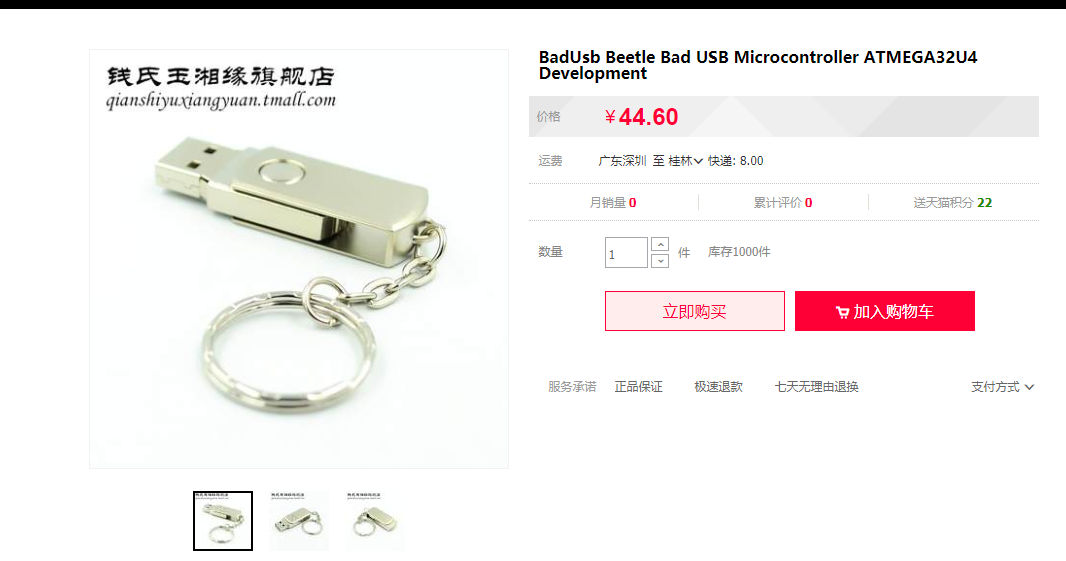Click the 极速退款 service promise
Screen dimensions: 1066x561
click(718, 387)
